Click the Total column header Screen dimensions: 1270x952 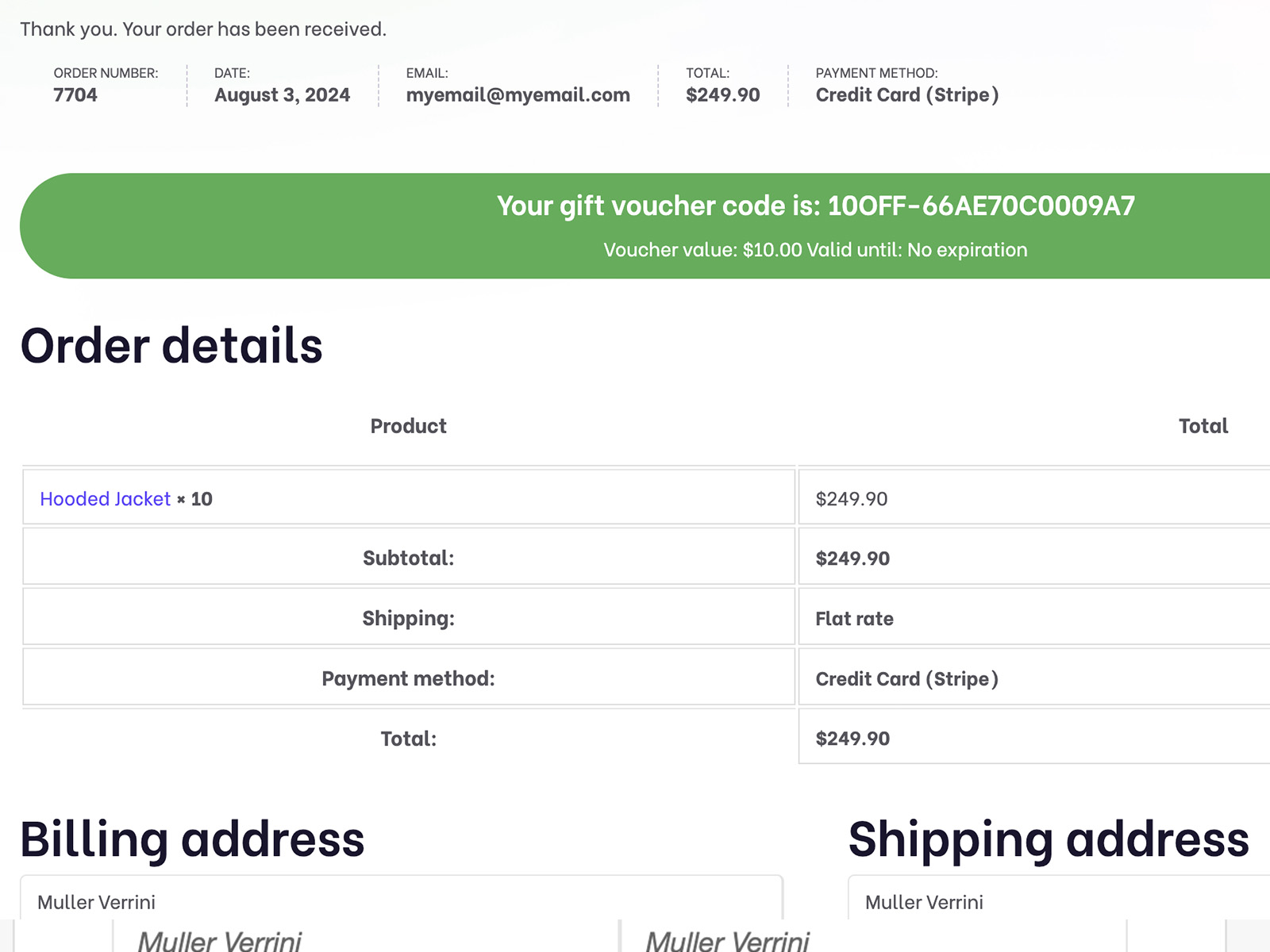point(1203,426)
